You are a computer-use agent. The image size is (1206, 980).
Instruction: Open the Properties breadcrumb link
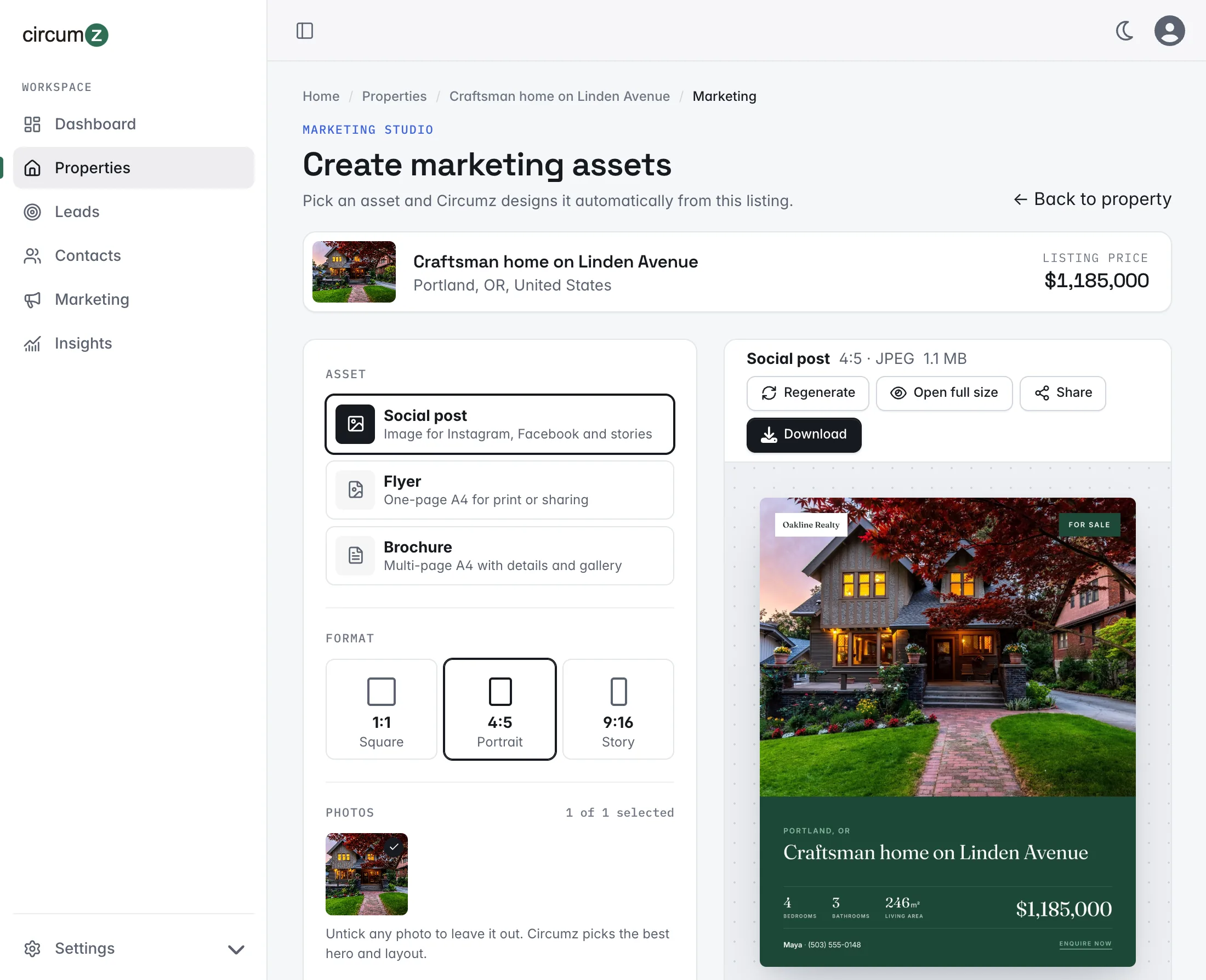coord(394,96)
